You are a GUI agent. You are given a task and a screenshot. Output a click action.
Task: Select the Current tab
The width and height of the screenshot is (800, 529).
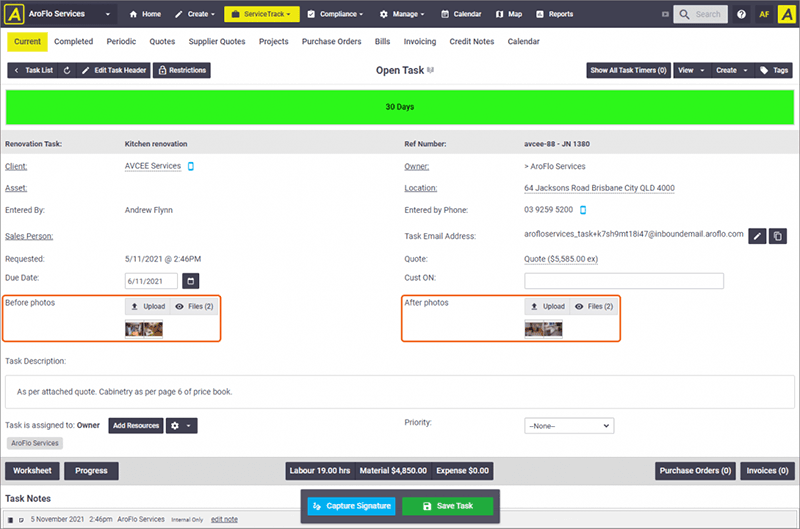28,41
